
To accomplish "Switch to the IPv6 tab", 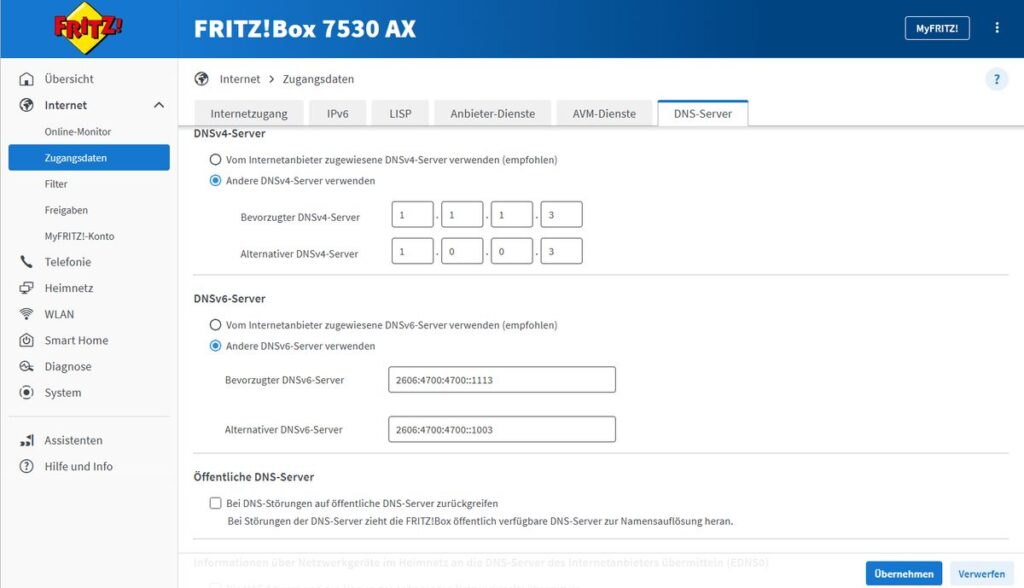I will (x=338, y=113).
